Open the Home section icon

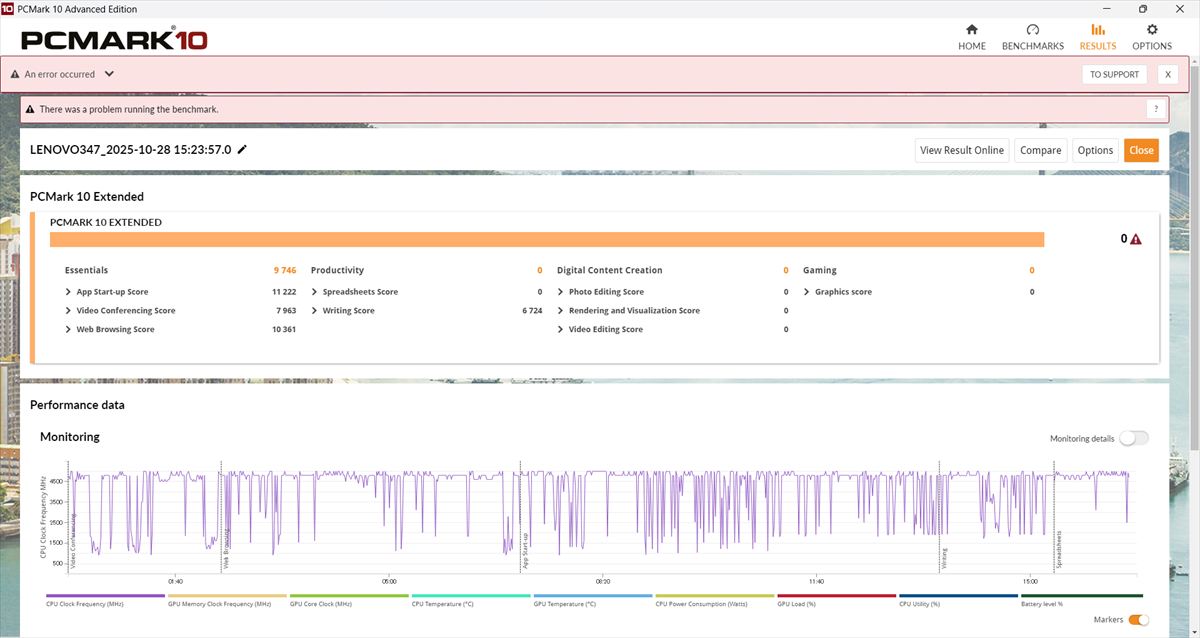[971, 30]
